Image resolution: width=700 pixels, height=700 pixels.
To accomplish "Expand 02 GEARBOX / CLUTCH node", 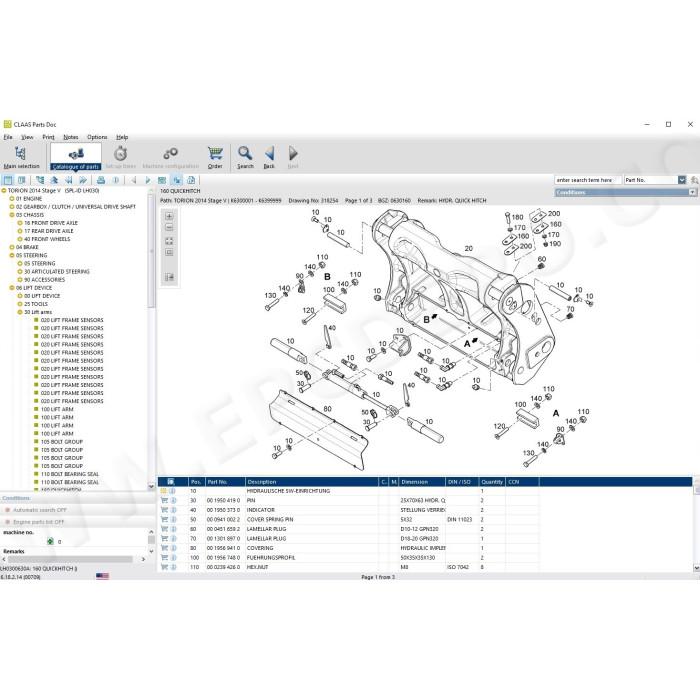I will point(12,207).
